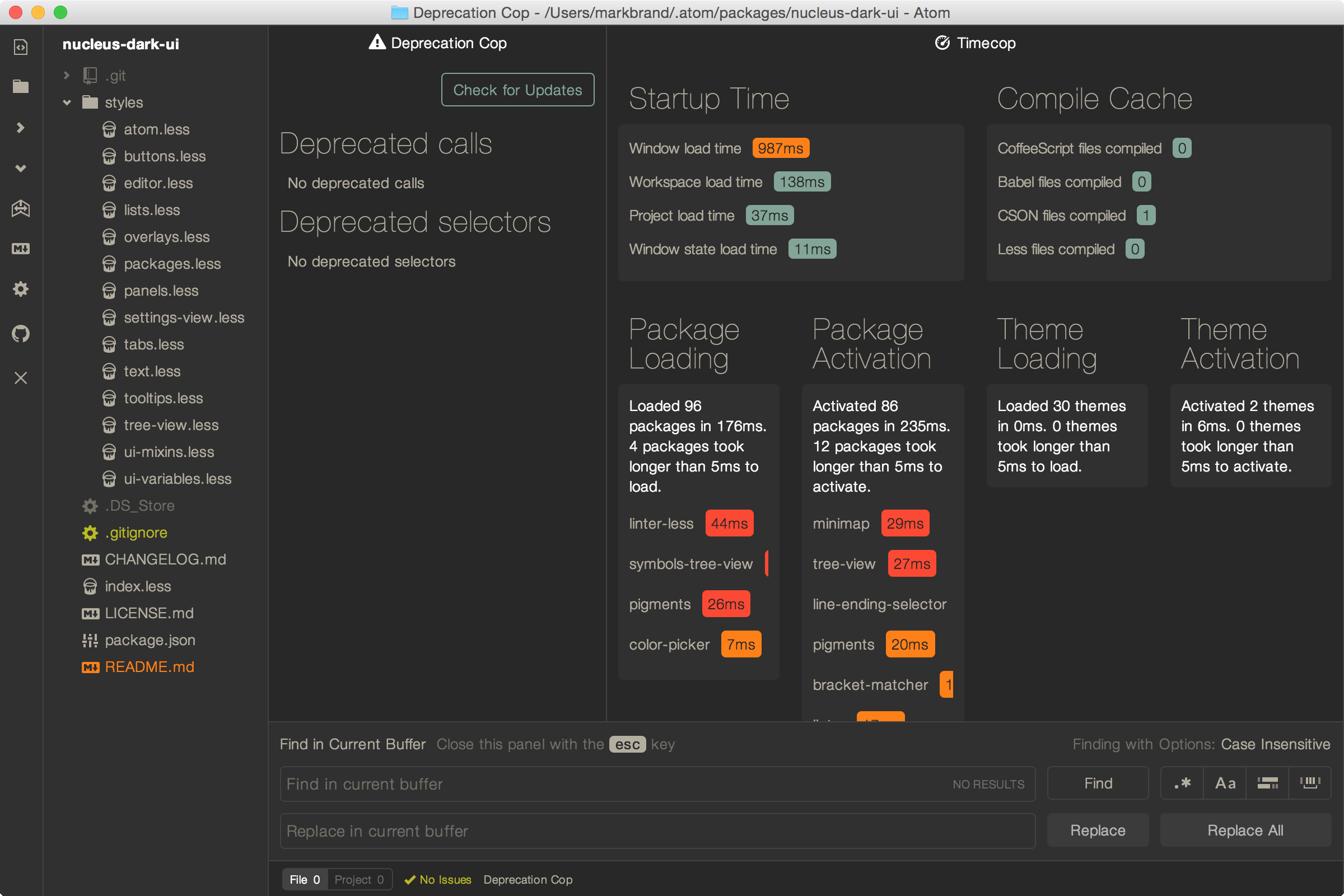
Task: Toggle the whole word search option
Action: [x=1310, y=783]
